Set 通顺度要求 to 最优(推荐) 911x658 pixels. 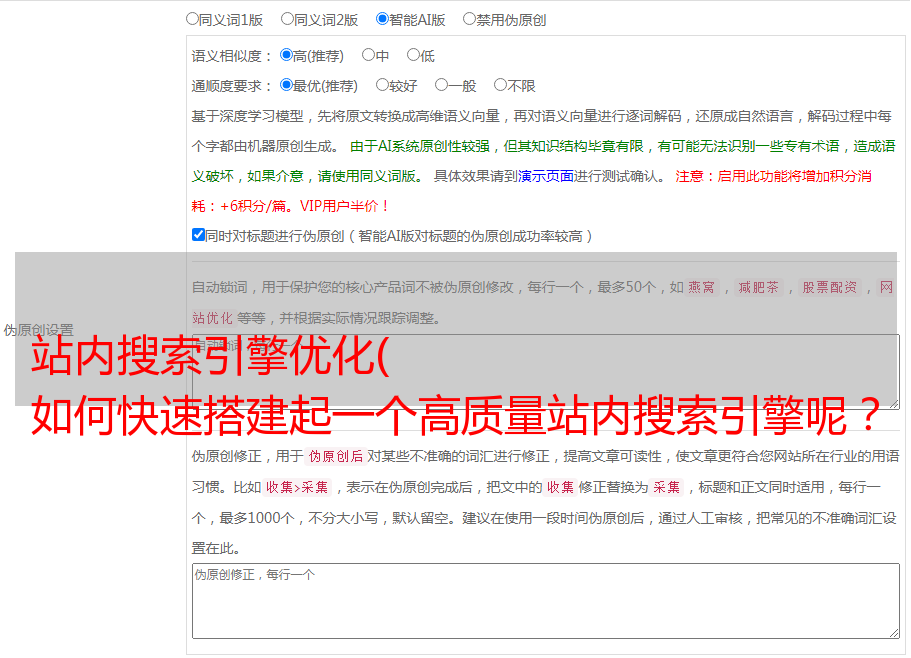[x=286, y=85]
